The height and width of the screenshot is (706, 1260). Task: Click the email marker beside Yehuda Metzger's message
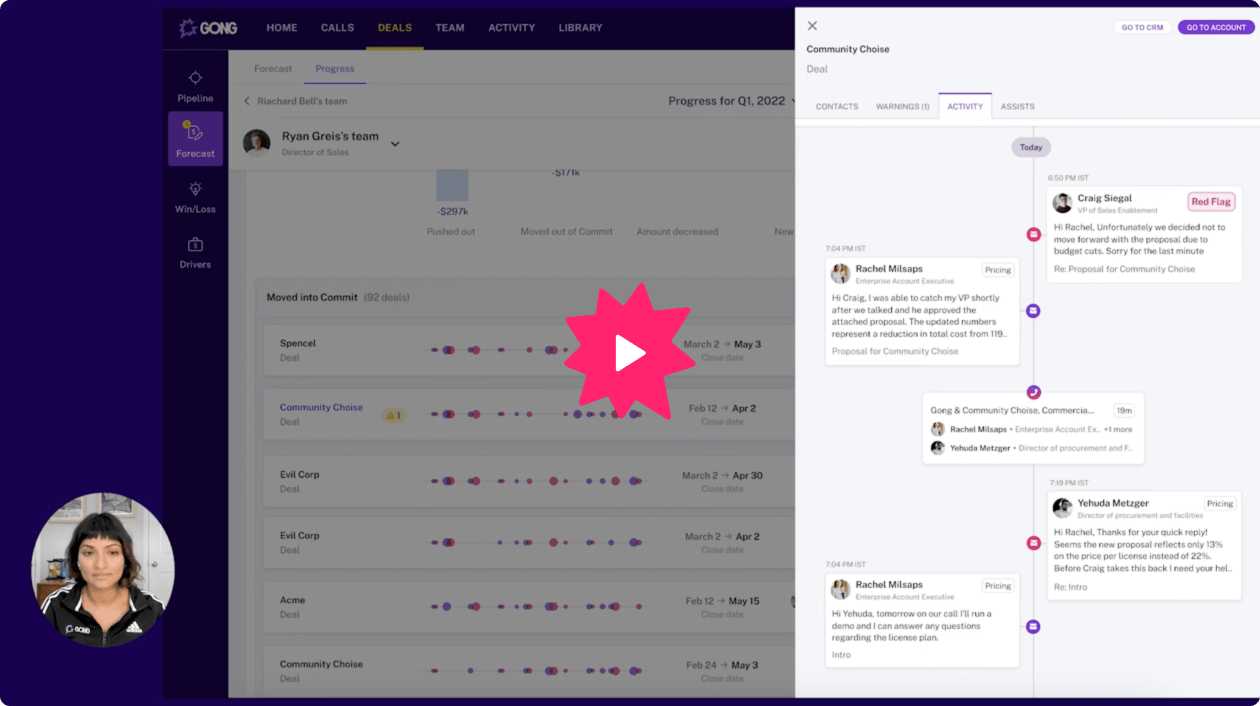click(1033, 543)
